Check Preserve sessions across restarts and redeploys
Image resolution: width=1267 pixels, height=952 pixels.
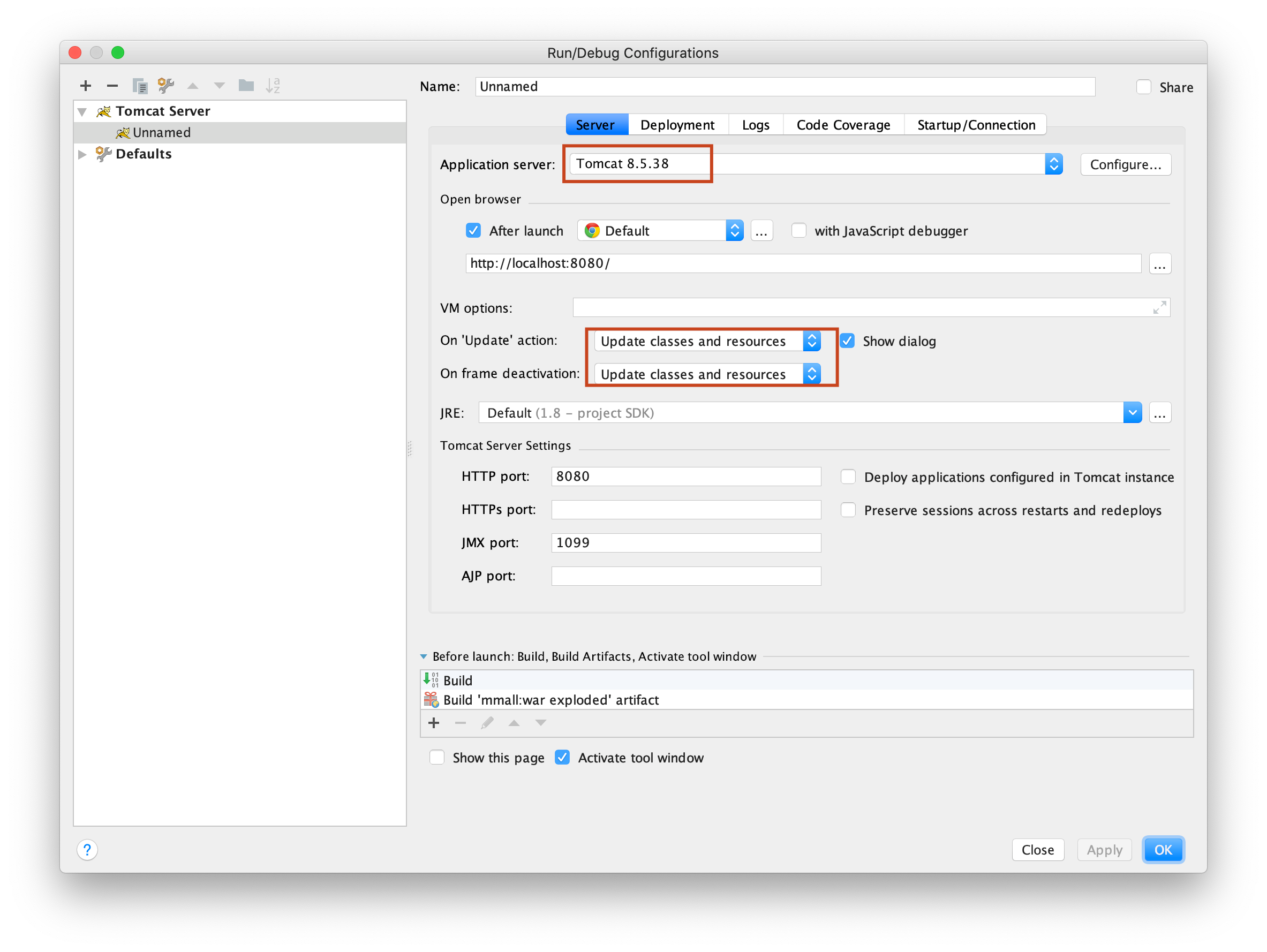848,510
